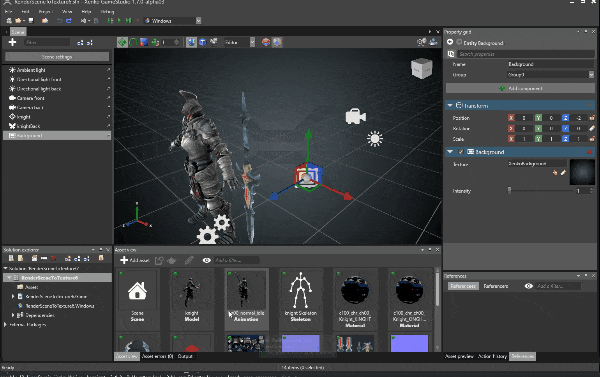
Task: Click the highlighted icon right of sphere icon
Action: tap(277, 42)
